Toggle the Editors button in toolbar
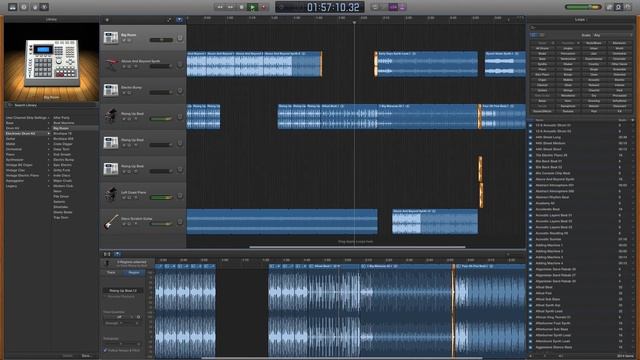The width and height of the screenshot is (640, 360). click(x=44, y=7)
